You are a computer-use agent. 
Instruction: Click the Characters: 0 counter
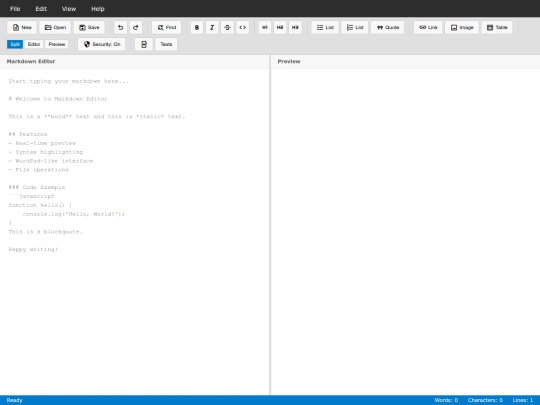[485, 400]
